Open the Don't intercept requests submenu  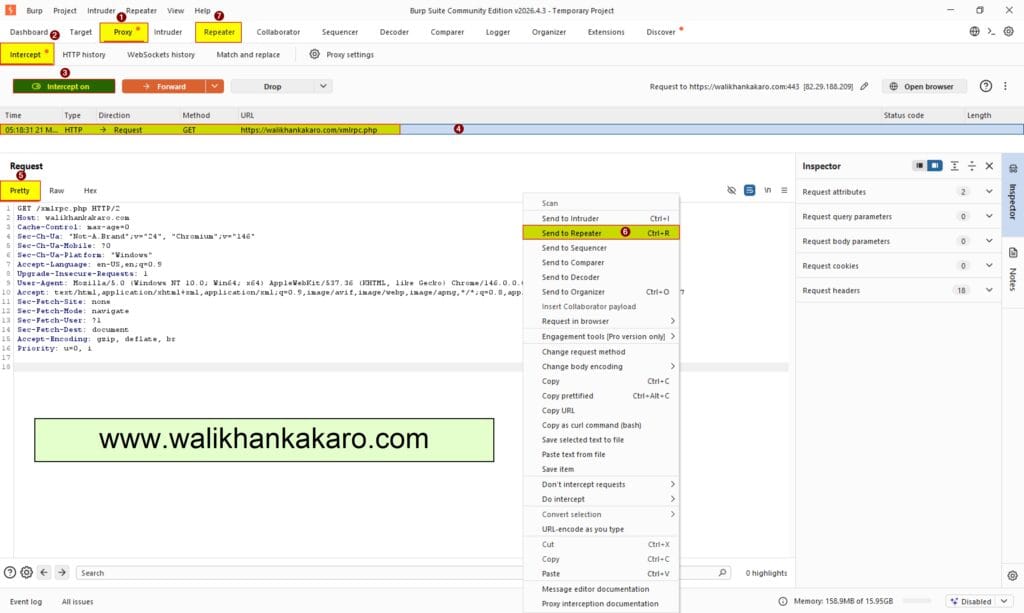coord(601,484)
